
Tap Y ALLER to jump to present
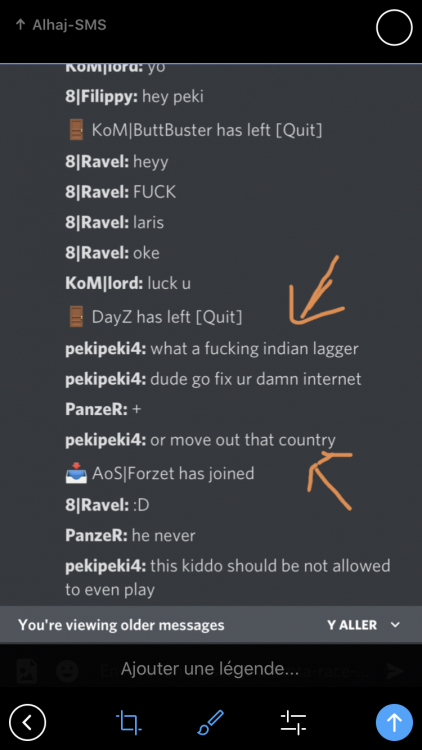[352, 625]
